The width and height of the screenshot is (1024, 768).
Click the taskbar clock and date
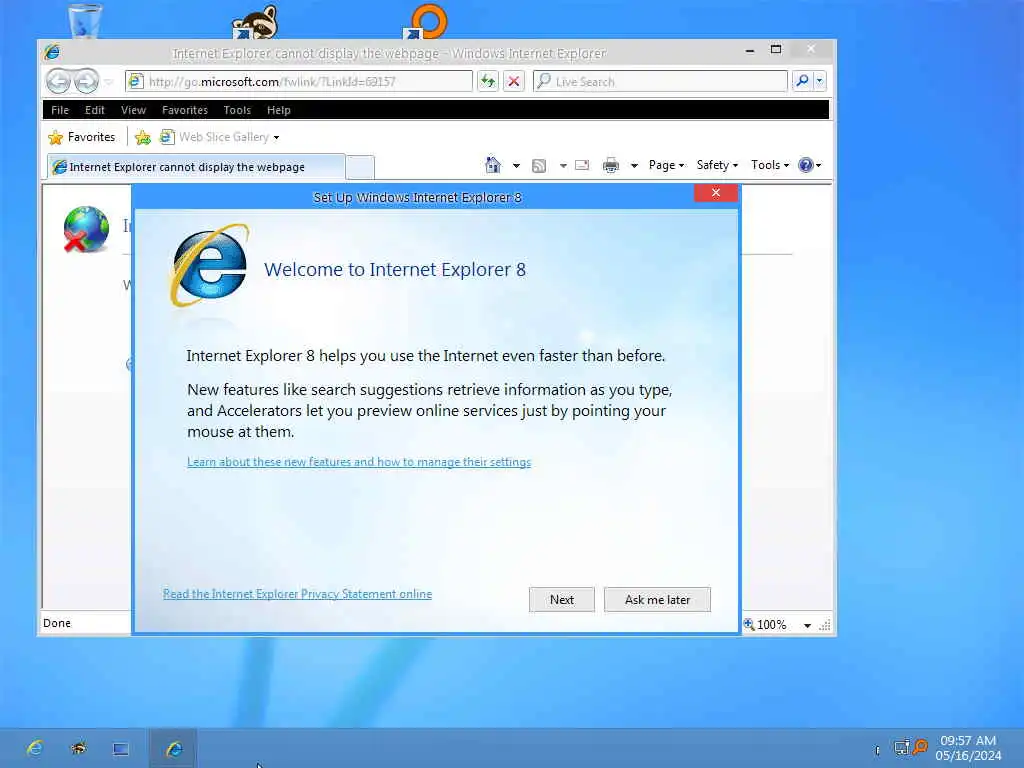(968, 748)
